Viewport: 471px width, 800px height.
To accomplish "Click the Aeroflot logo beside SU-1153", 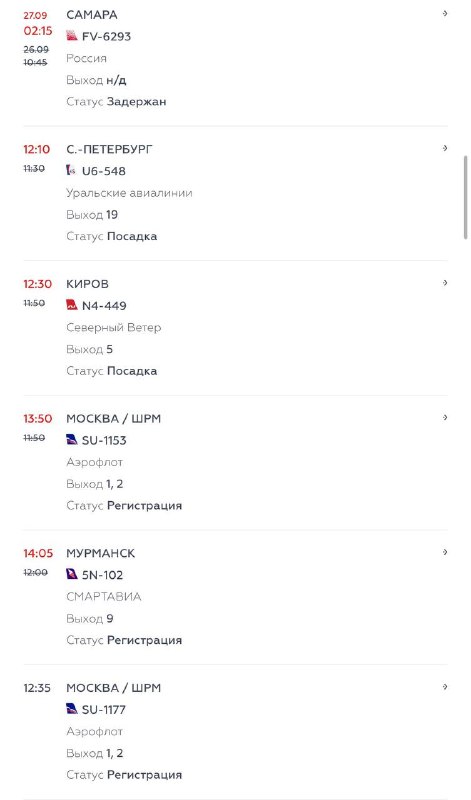I will pos(72,440).
